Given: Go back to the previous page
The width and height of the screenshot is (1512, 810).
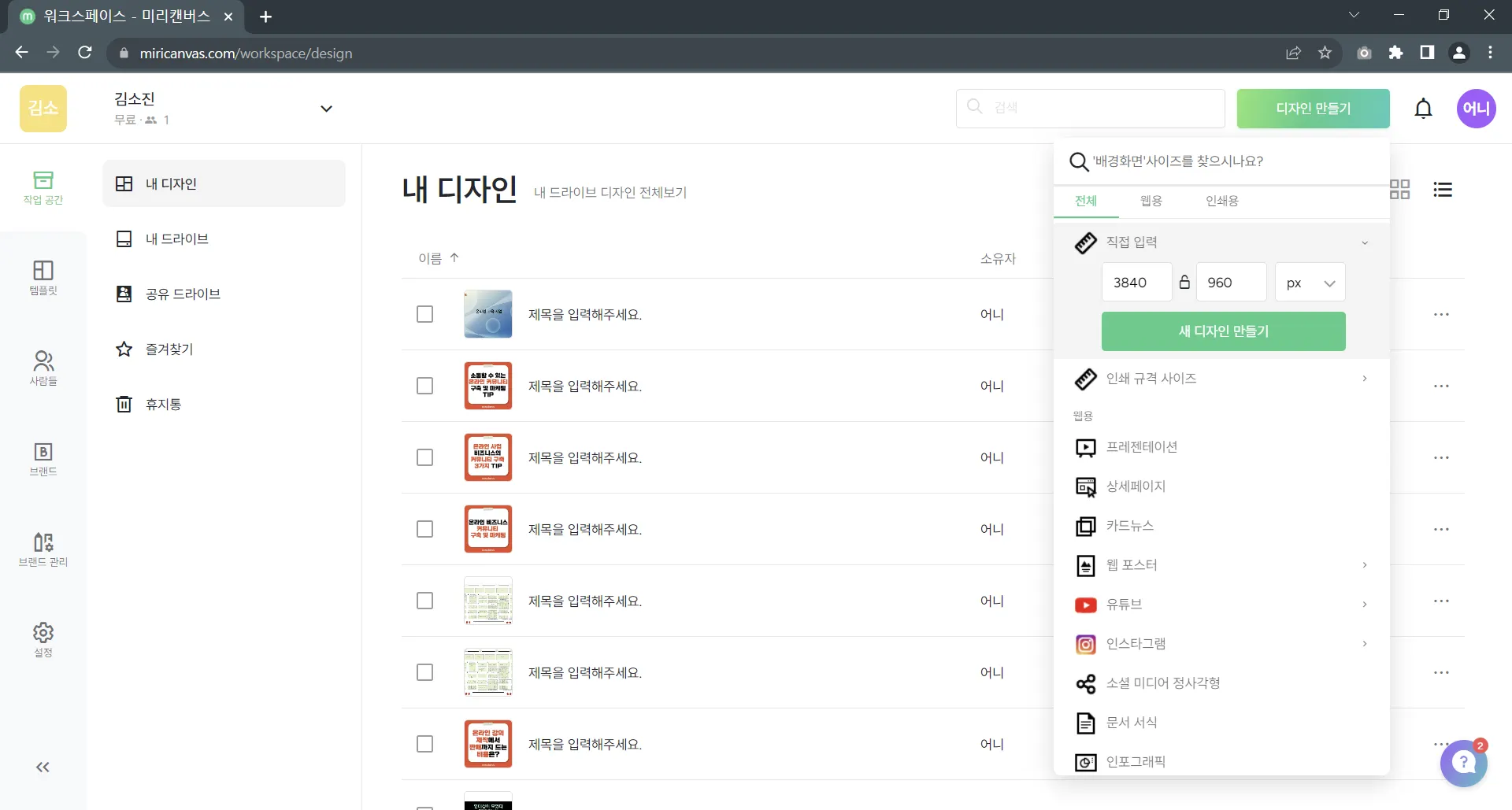Looking at the screenshot, I should [x=22, y=53].
